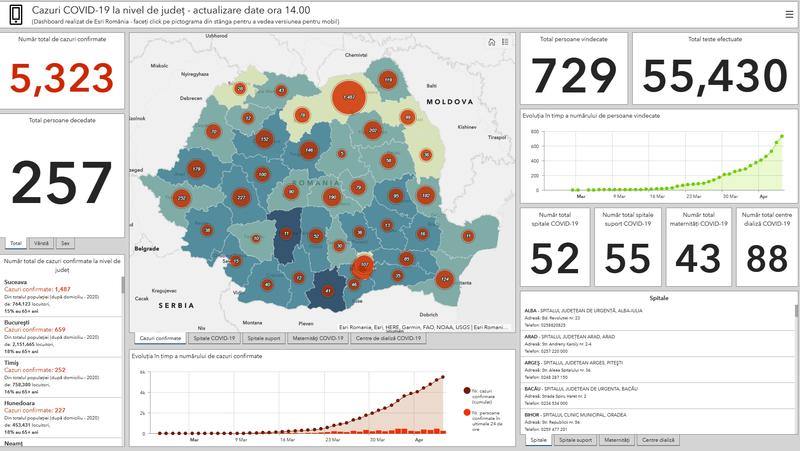Click the map home extent icon
Screen dimensions: 800x451
click(492, 42)
